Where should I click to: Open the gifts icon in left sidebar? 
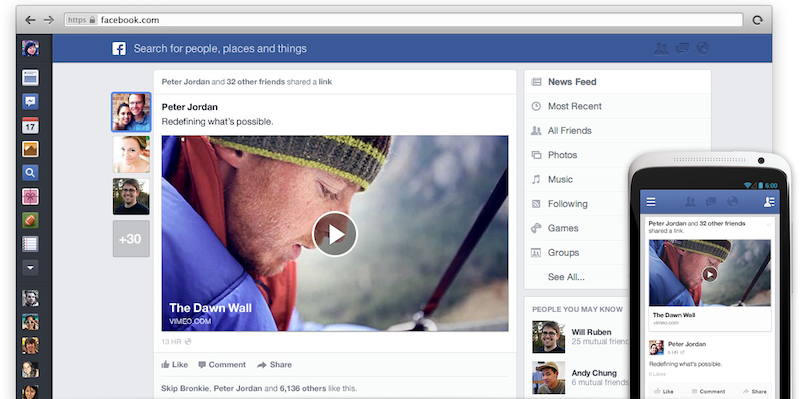click(x=30, y=196)
